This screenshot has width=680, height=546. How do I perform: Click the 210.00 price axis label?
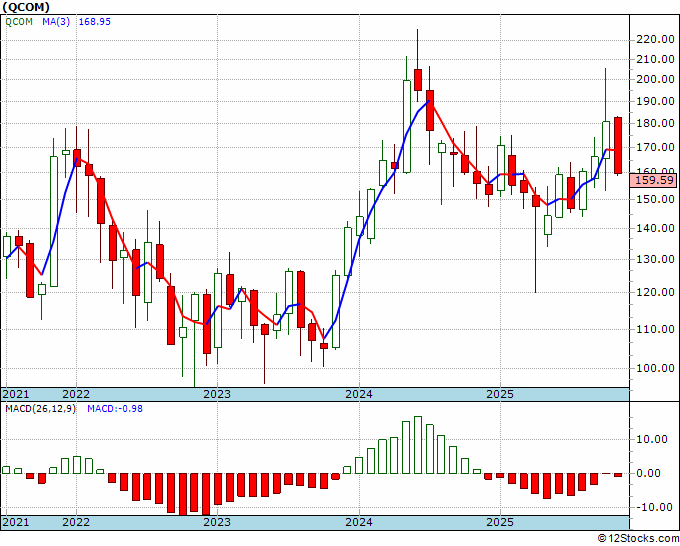pos(655,59)
